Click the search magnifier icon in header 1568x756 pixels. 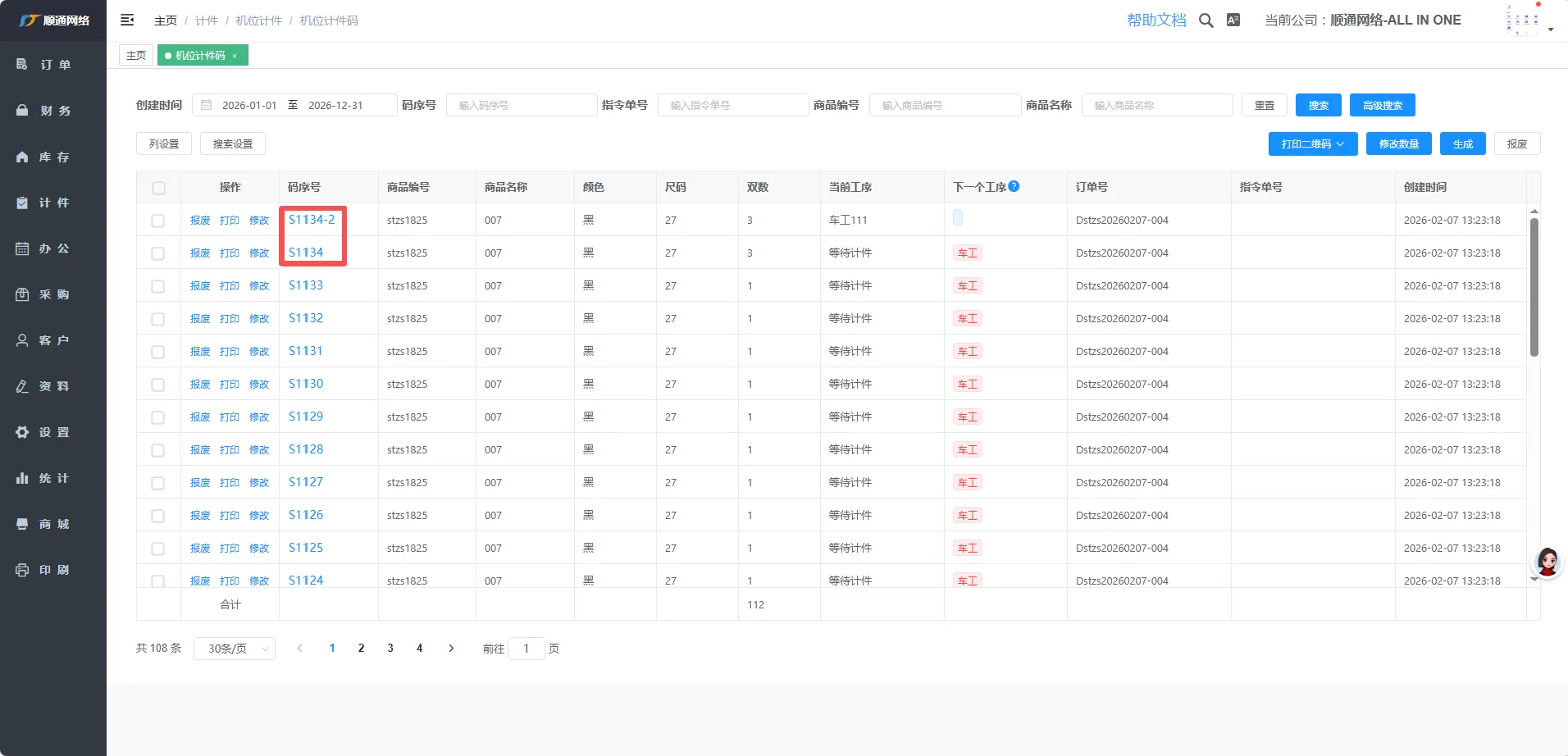tap(1206, 20)
